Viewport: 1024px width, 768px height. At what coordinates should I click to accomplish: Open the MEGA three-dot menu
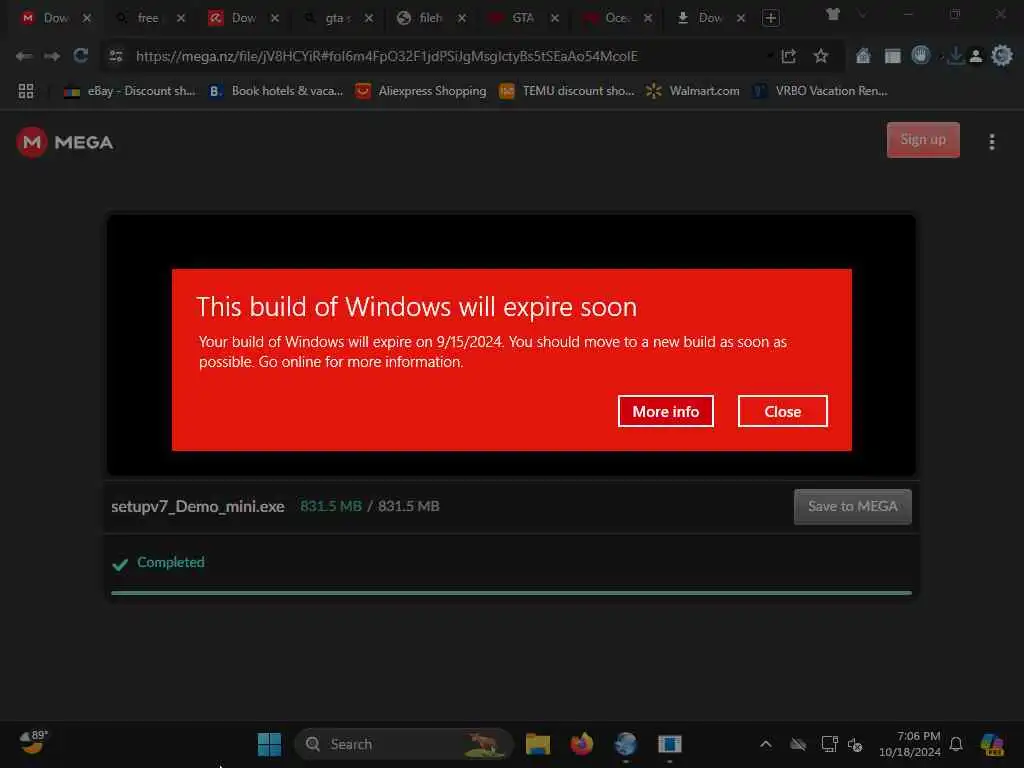(x=991, y=142)
